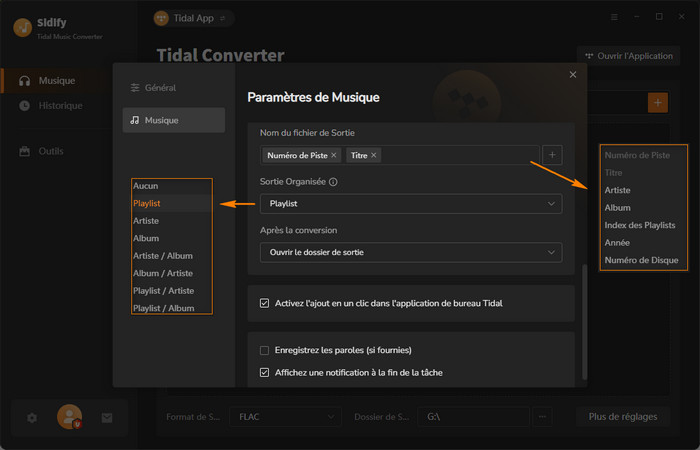The width and height of the screenshot is (700, 450).
Task: Browse output folder with ellipsis button
Action: (543, 415)
